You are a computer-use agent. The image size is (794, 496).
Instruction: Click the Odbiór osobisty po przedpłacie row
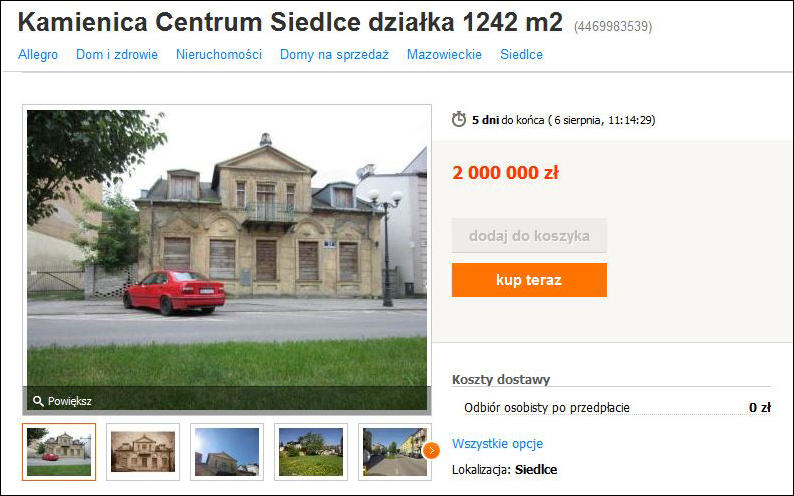(x=617, y=407)
